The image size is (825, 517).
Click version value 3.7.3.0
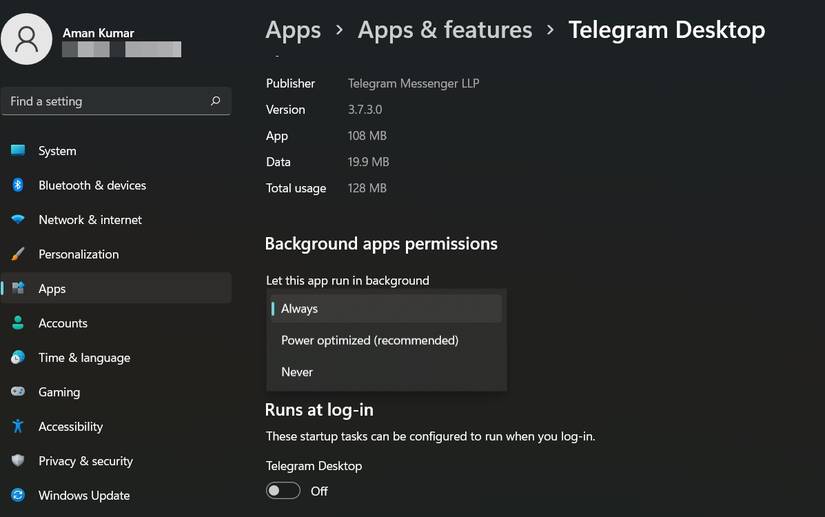tap(365, 109)
